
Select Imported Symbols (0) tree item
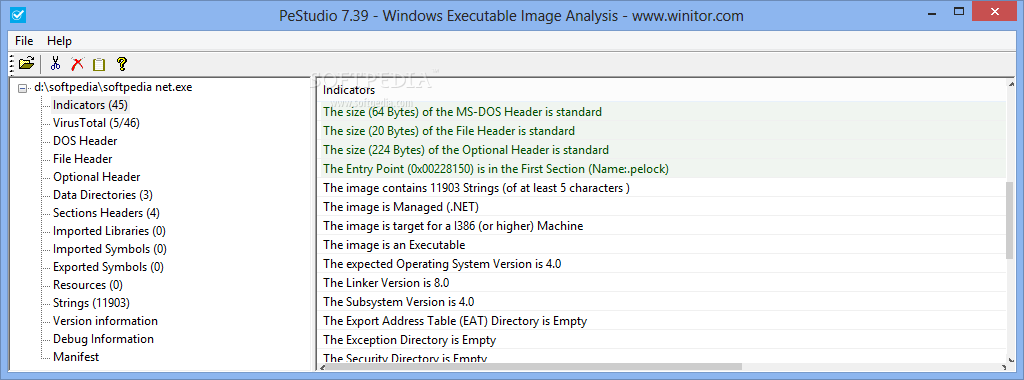tap(110, 249)
